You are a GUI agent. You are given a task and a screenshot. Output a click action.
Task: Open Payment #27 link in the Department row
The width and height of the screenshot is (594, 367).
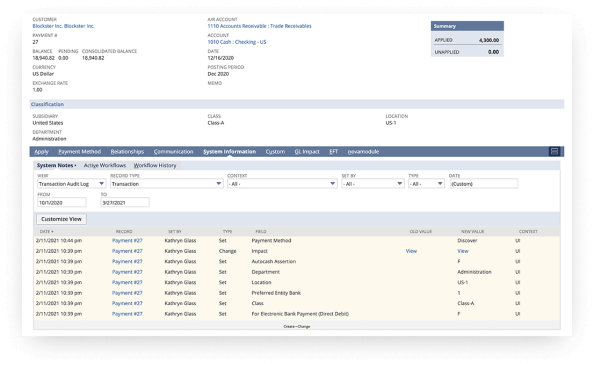tap(127, 272)
